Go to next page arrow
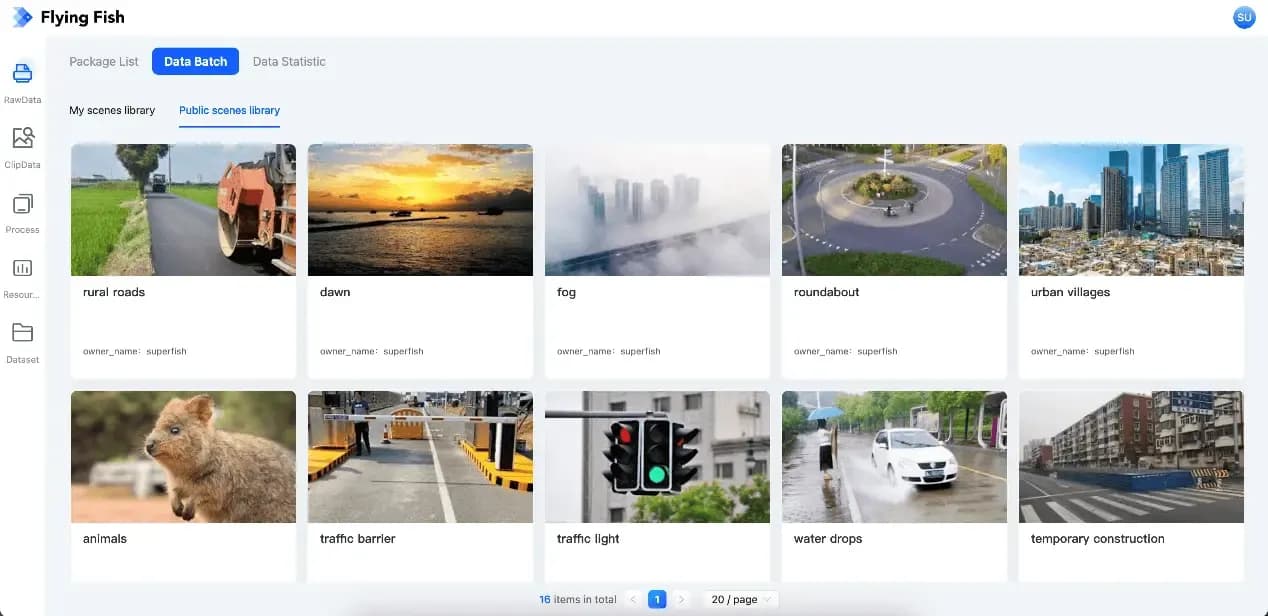Screen dimensions: 1268x616 [x=681, y=599]
